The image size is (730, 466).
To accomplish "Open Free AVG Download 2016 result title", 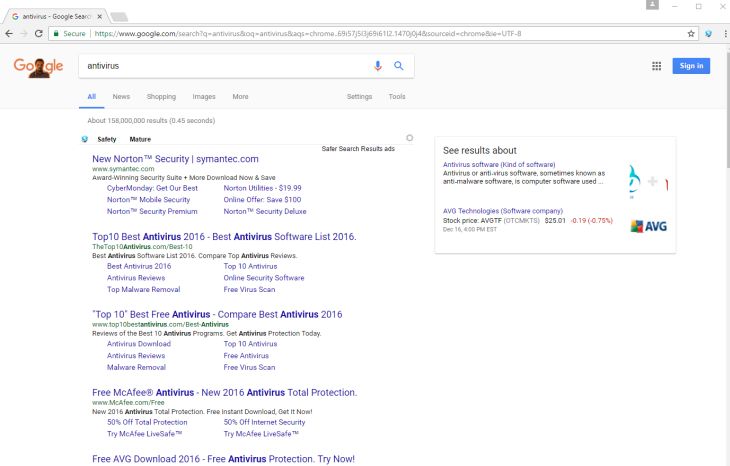I will [223, 459].
